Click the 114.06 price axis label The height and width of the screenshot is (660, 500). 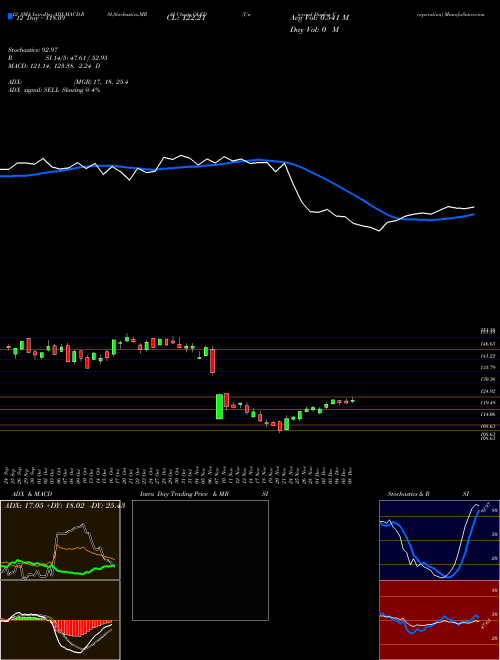coord(488,415)
